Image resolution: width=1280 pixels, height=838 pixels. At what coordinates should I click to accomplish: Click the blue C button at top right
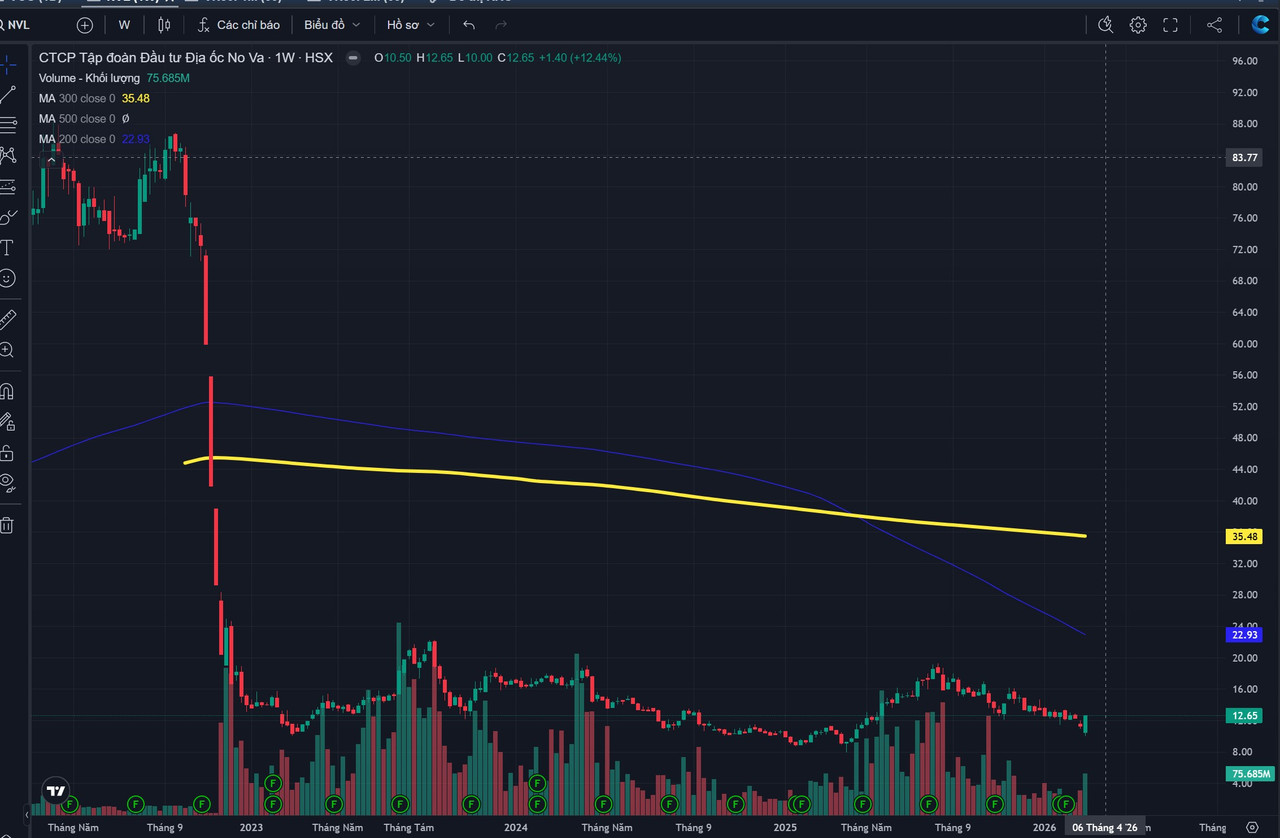coord(1260,25)
